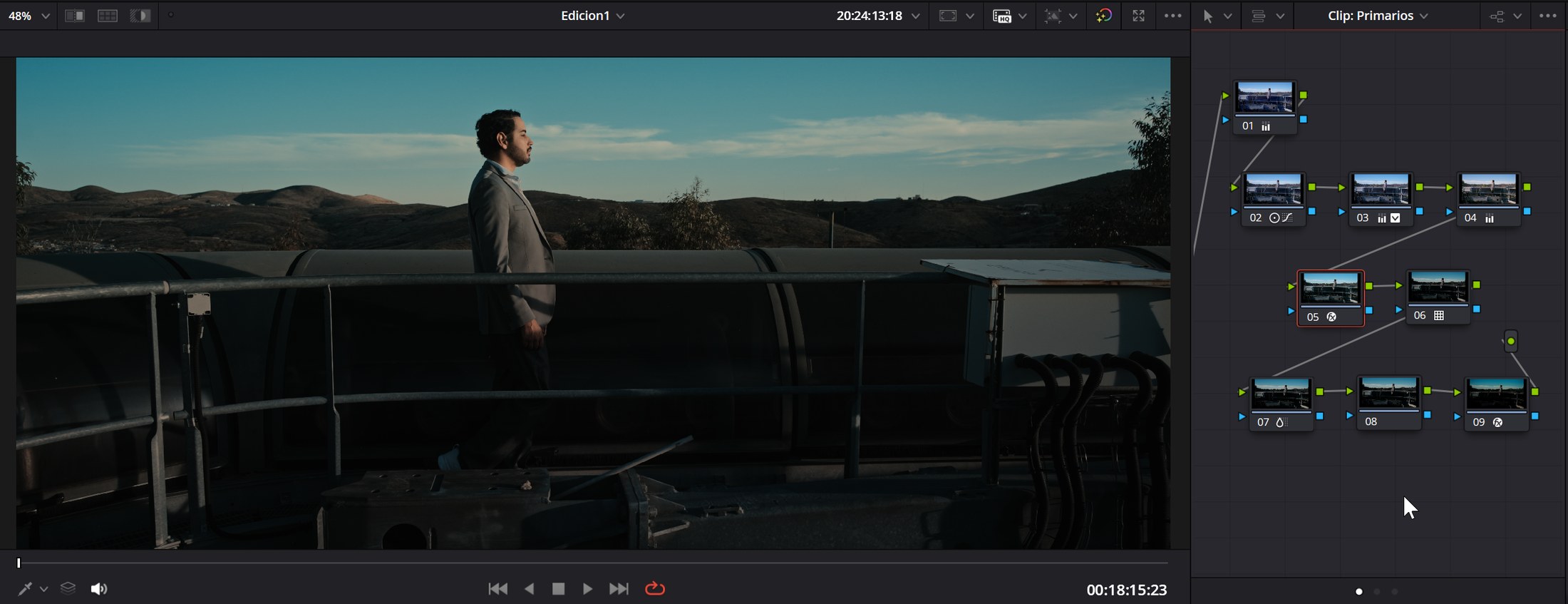The width and height of the screenshot is (1568, 604).
Task: Toggle the red loop playback button
Action: [x=655, y=589]
